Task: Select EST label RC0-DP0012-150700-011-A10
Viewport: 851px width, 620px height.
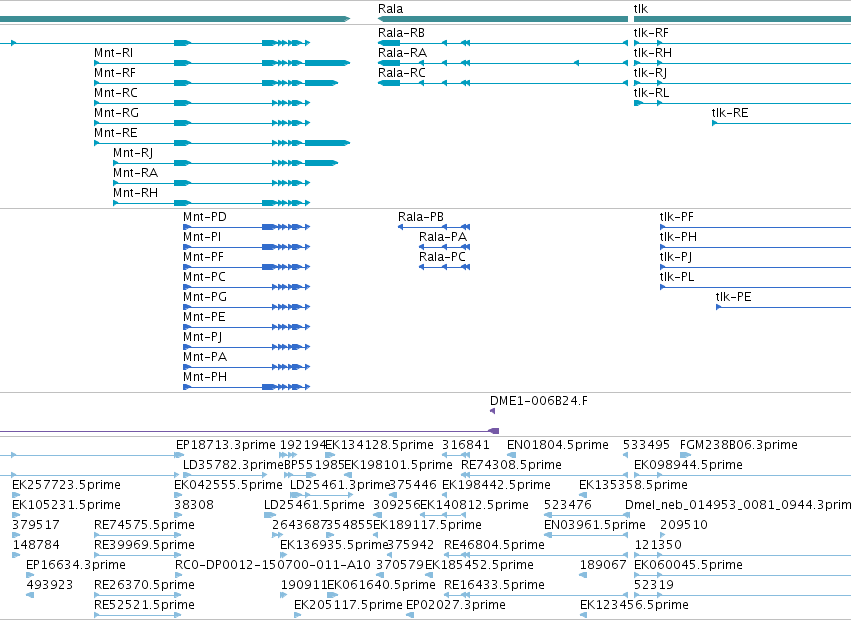Action: [273, 565]
